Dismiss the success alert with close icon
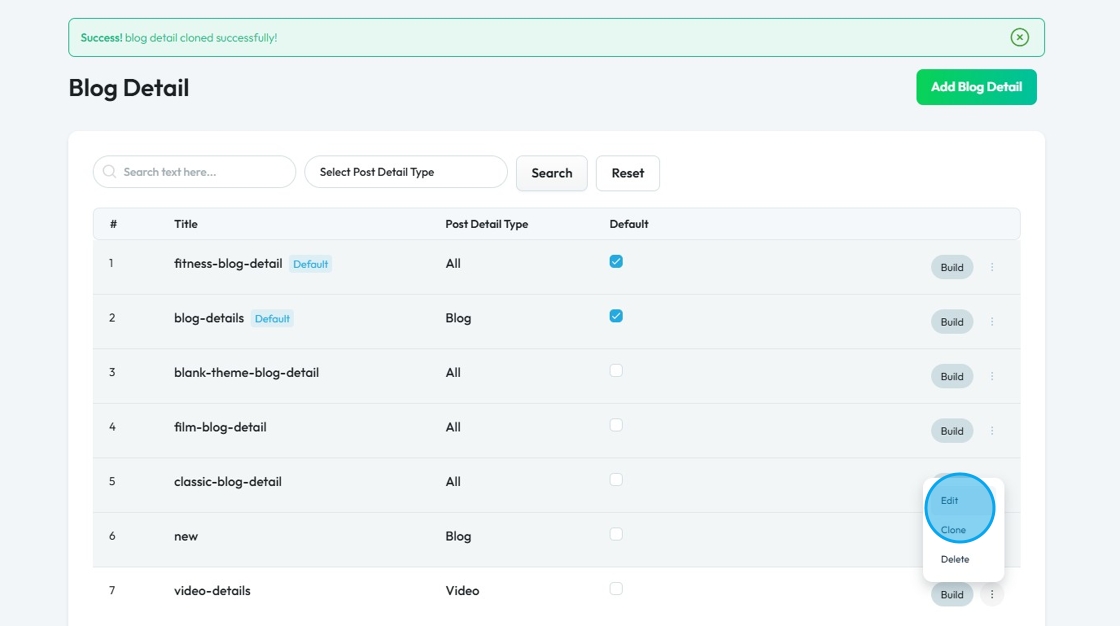 (1019, 37)
